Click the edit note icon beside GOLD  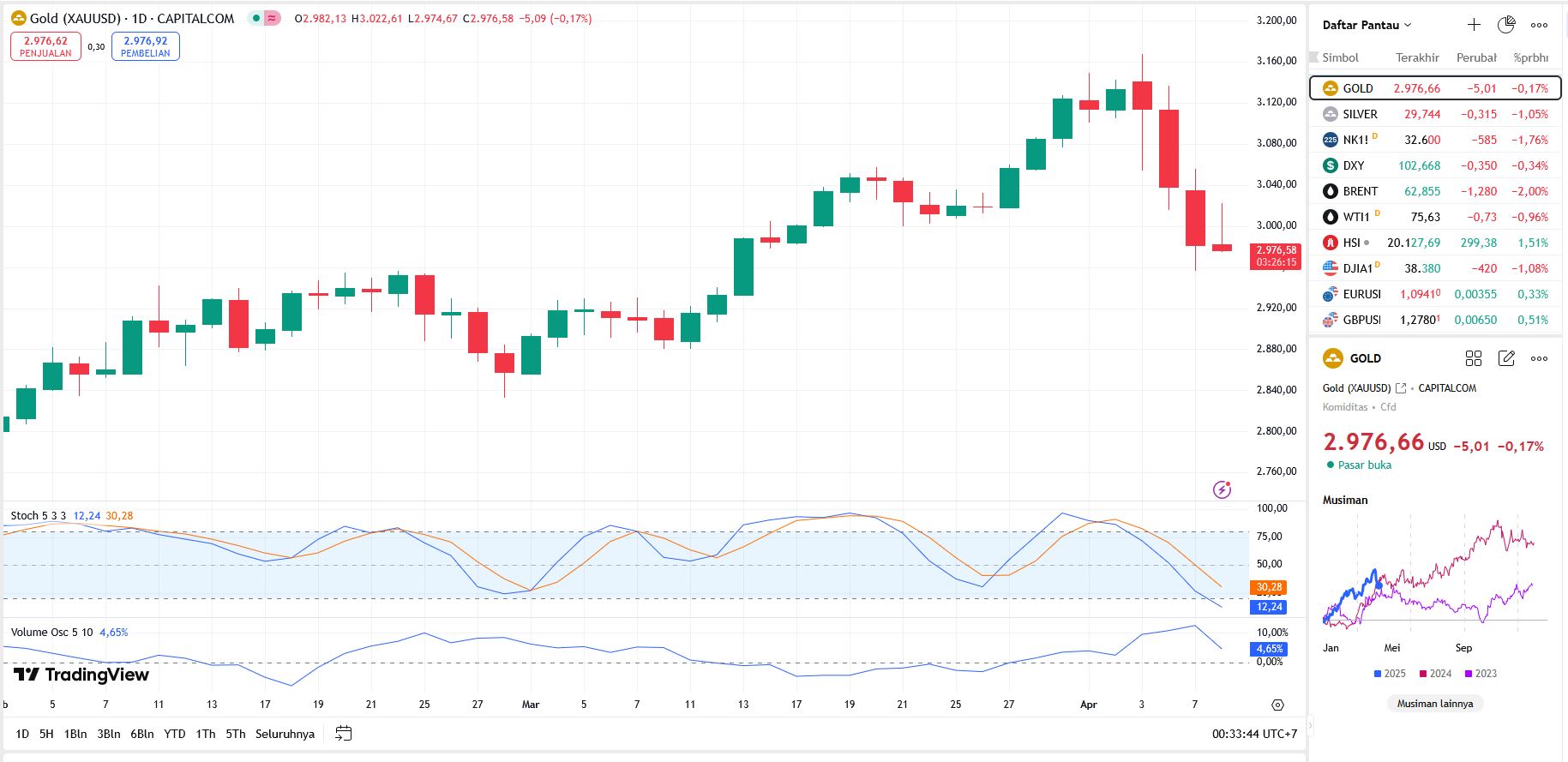pos(1506,358)
